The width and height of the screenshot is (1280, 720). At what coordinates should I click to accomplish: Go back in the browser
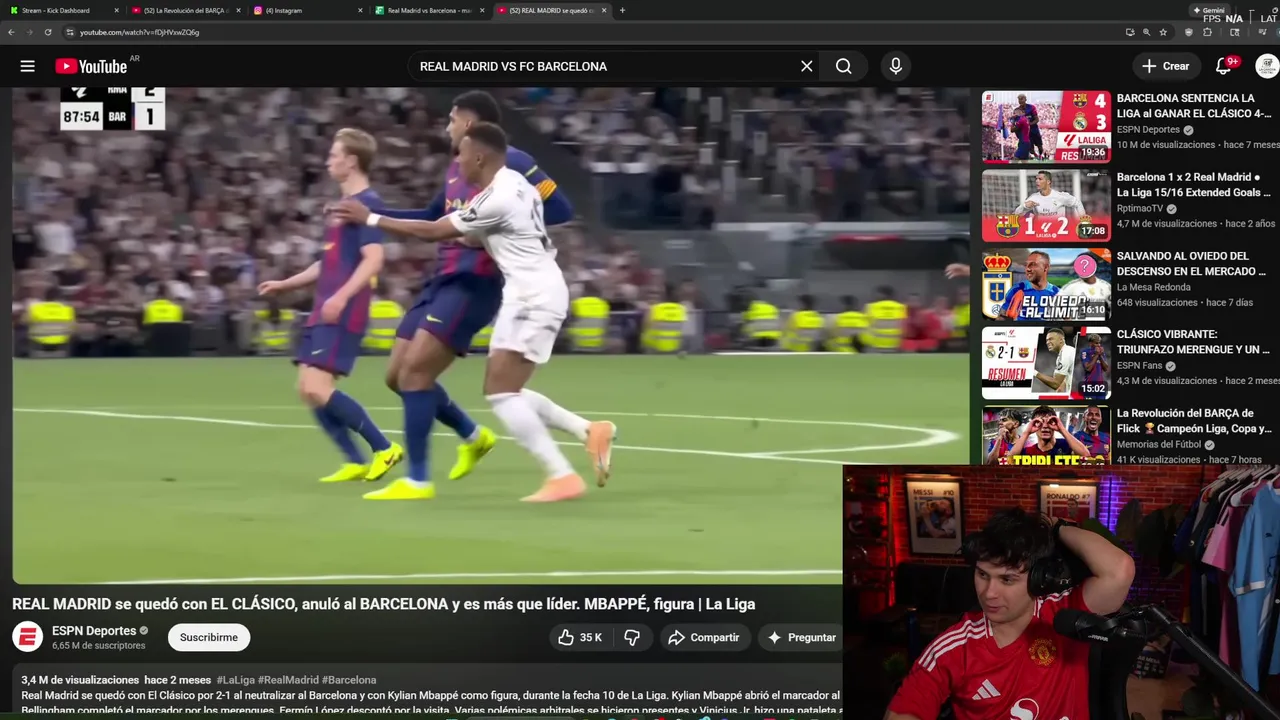[x=11, y=32]
